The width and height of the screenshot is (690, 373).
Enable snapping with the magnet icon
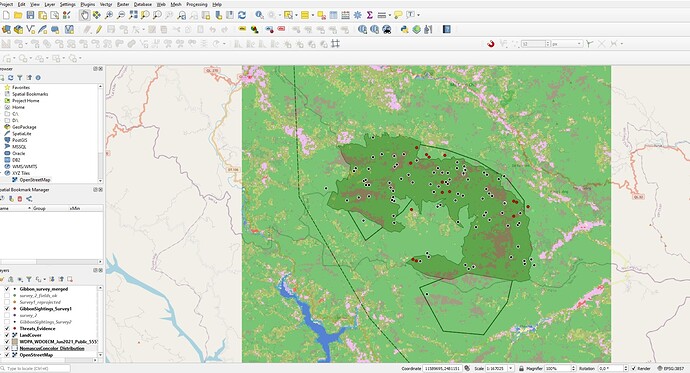coord(491,44)
